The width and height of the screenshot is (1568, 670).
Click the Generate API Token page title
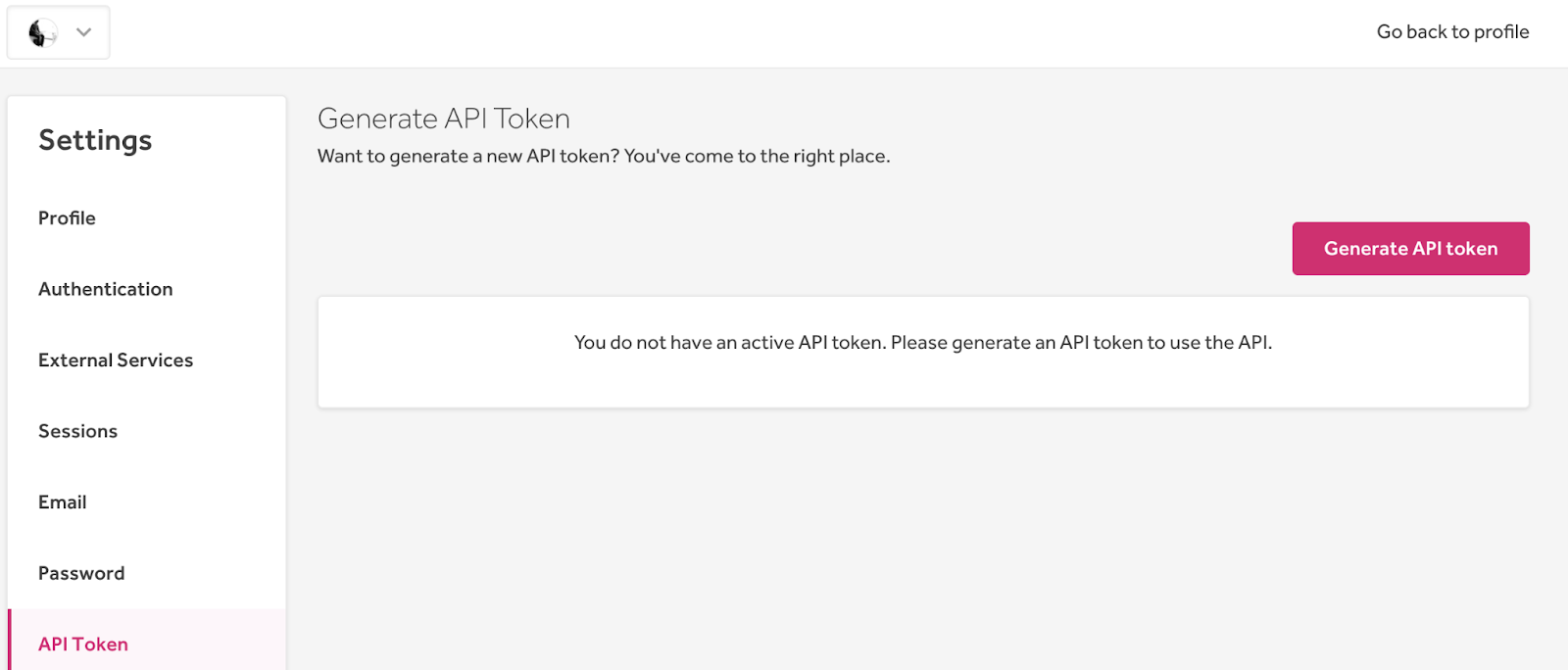[443, 119]
